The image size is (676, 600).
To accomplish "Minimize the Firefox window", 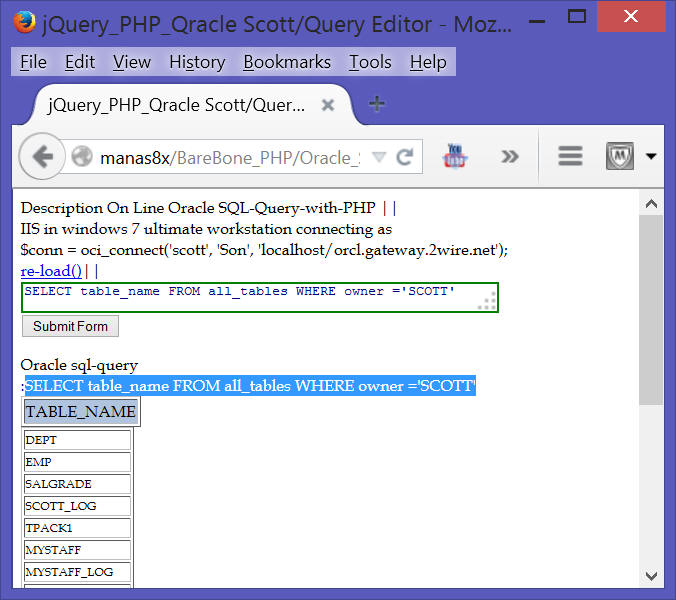I will [x=537, y=21].
